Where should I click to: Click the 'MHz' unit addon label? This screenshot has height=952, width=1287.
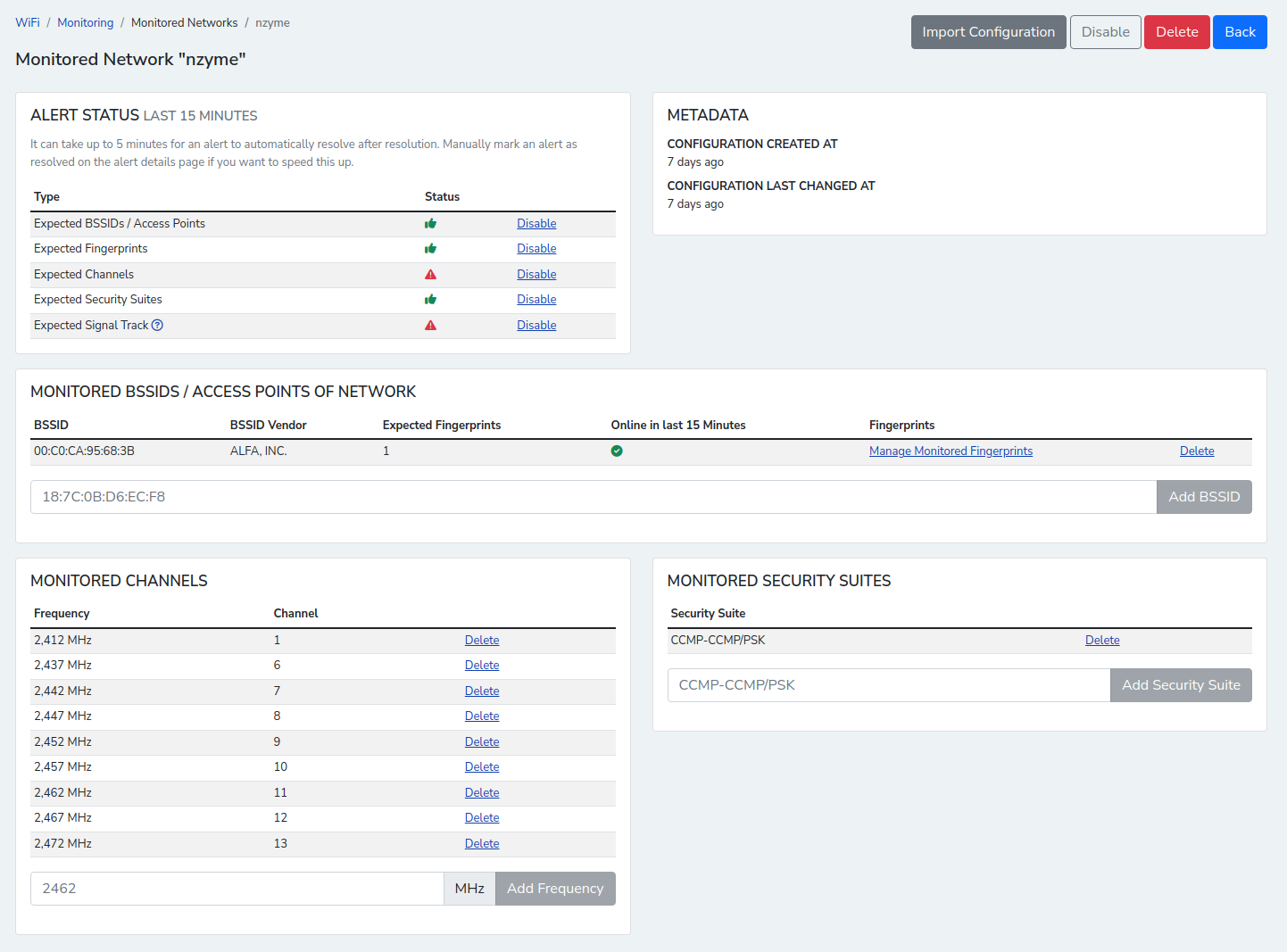469,889
